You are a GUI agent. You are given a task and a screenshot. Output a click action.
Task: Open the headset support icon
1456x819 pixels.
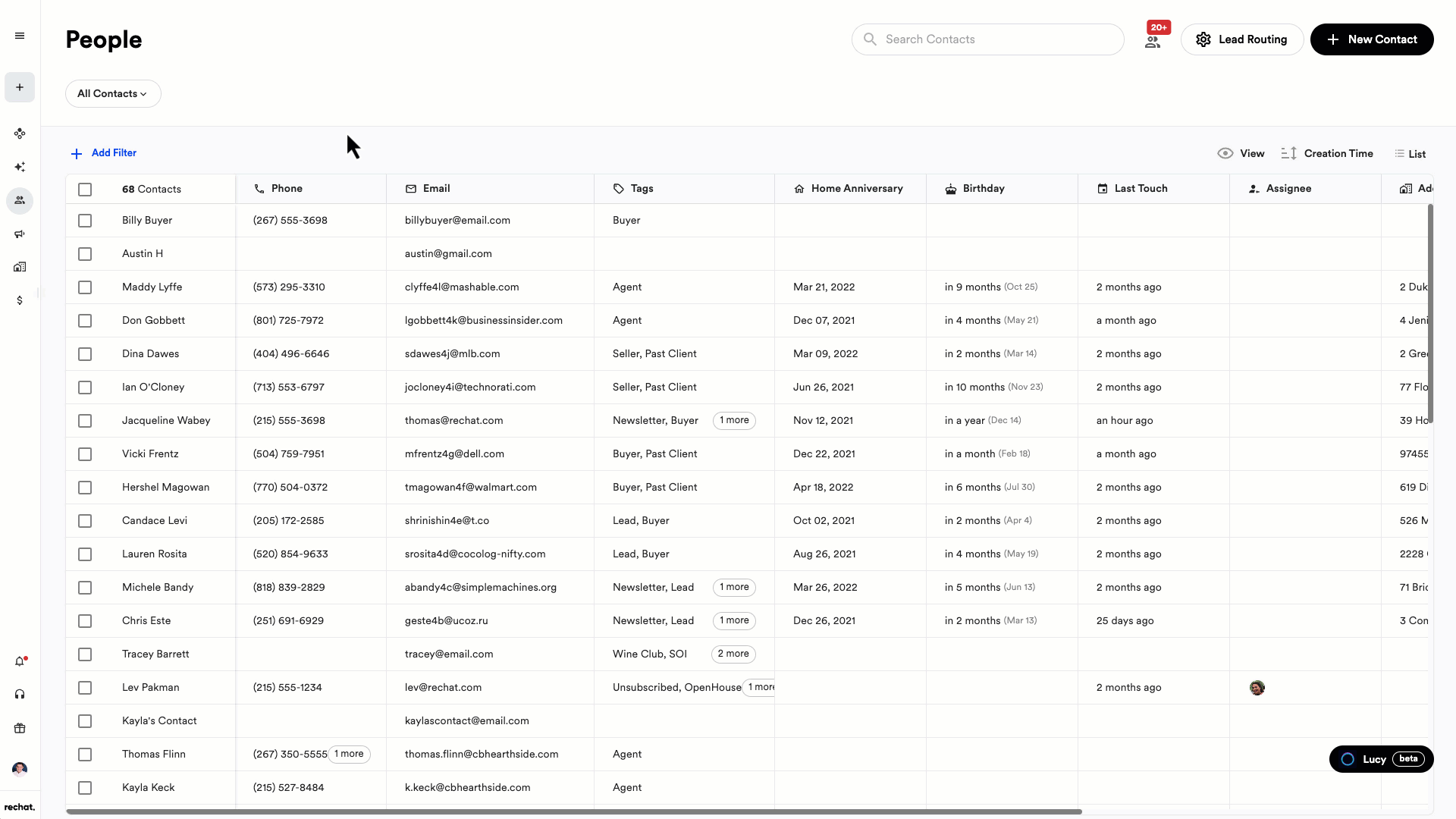20,695
